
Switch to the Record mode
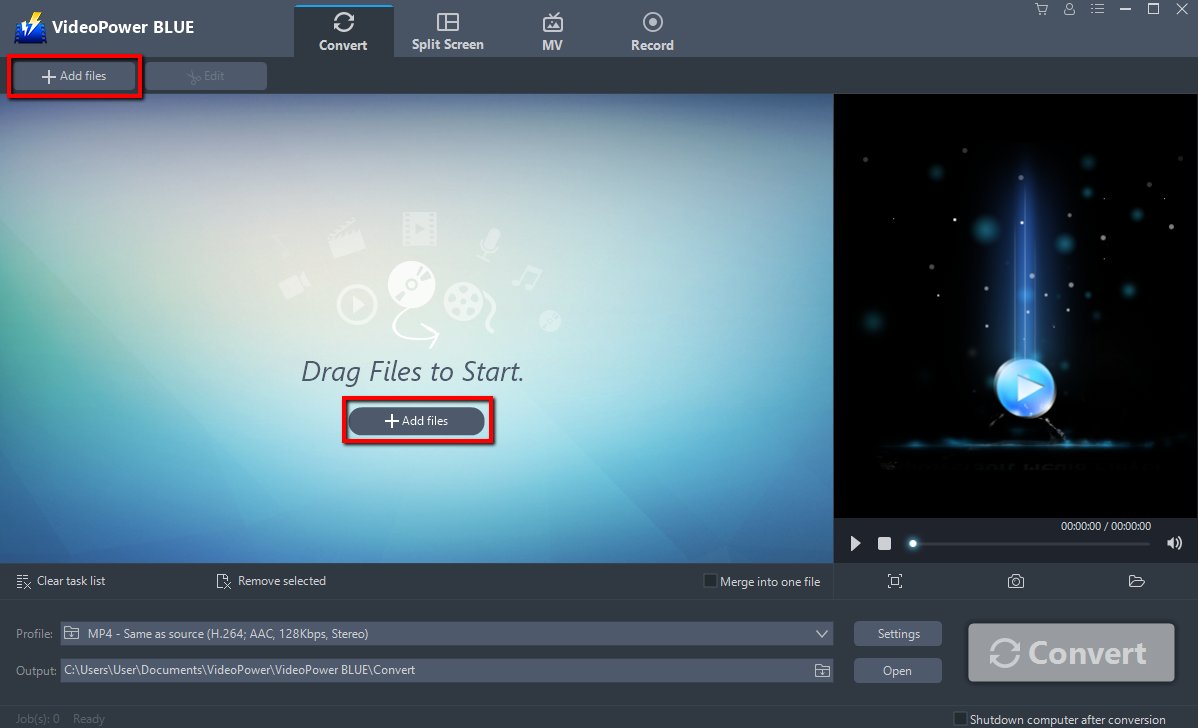point(652,28)
